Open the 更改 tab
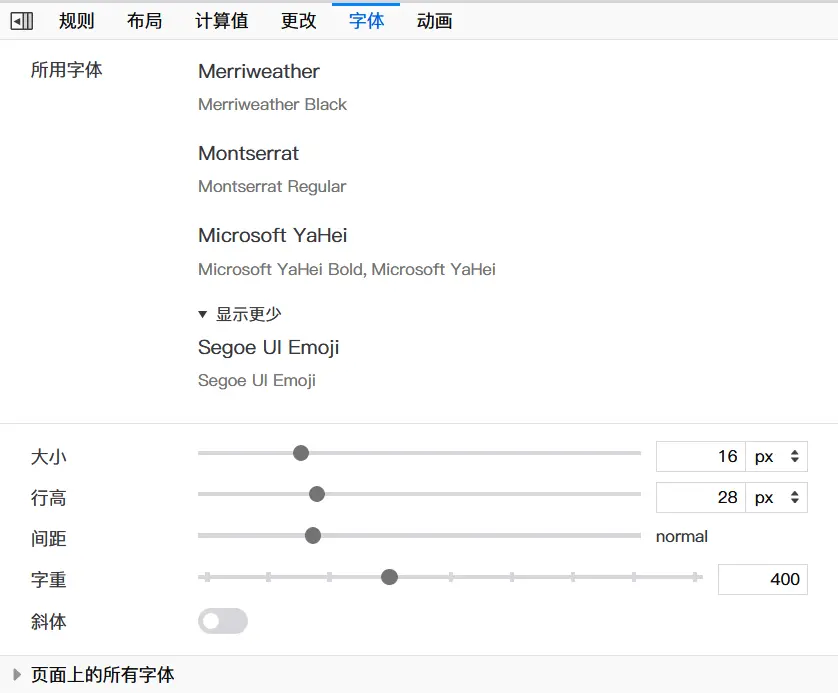 298,21
